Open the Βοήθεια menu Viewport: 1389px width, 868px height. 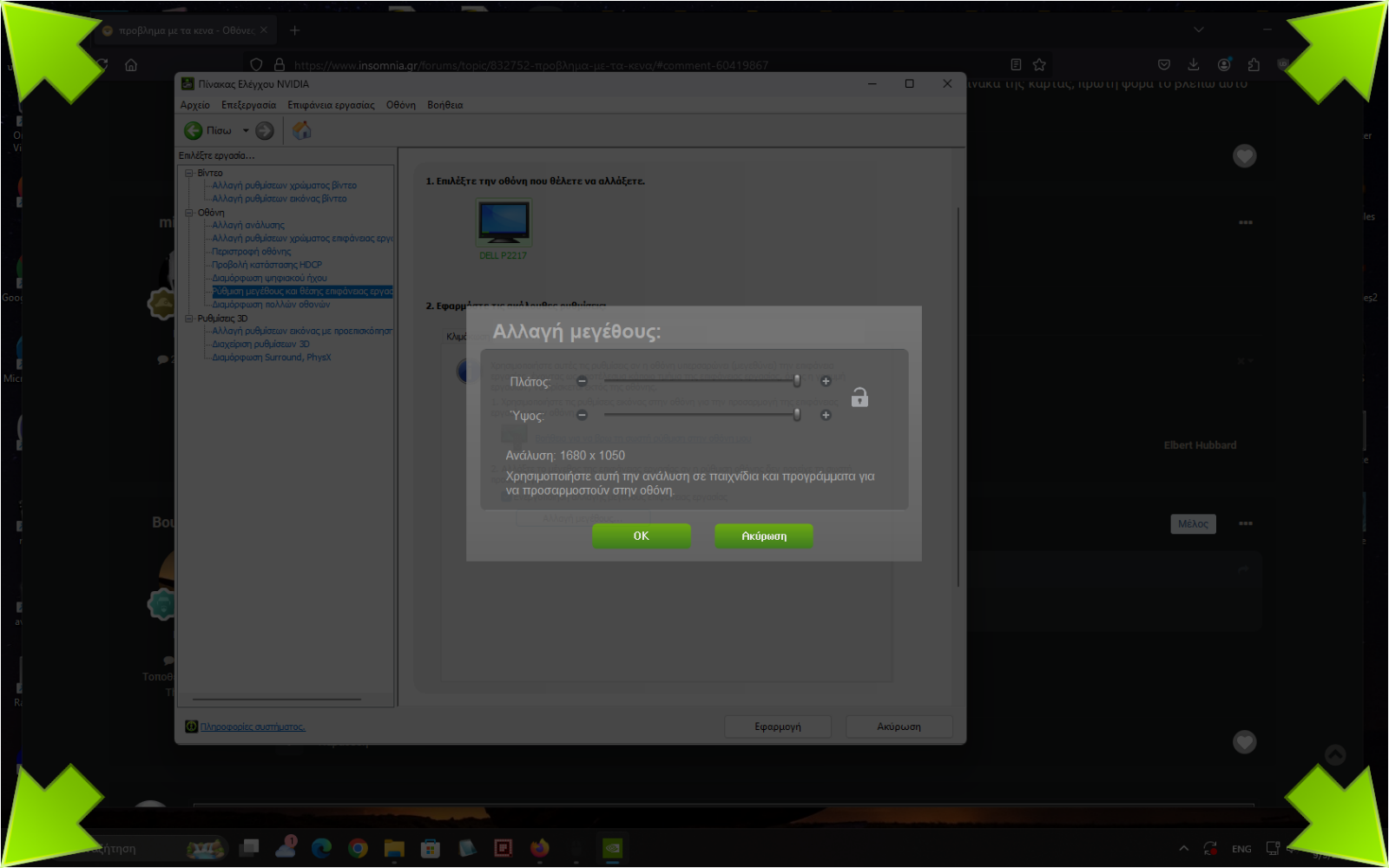pyautogui.click(x=444, y=105)
